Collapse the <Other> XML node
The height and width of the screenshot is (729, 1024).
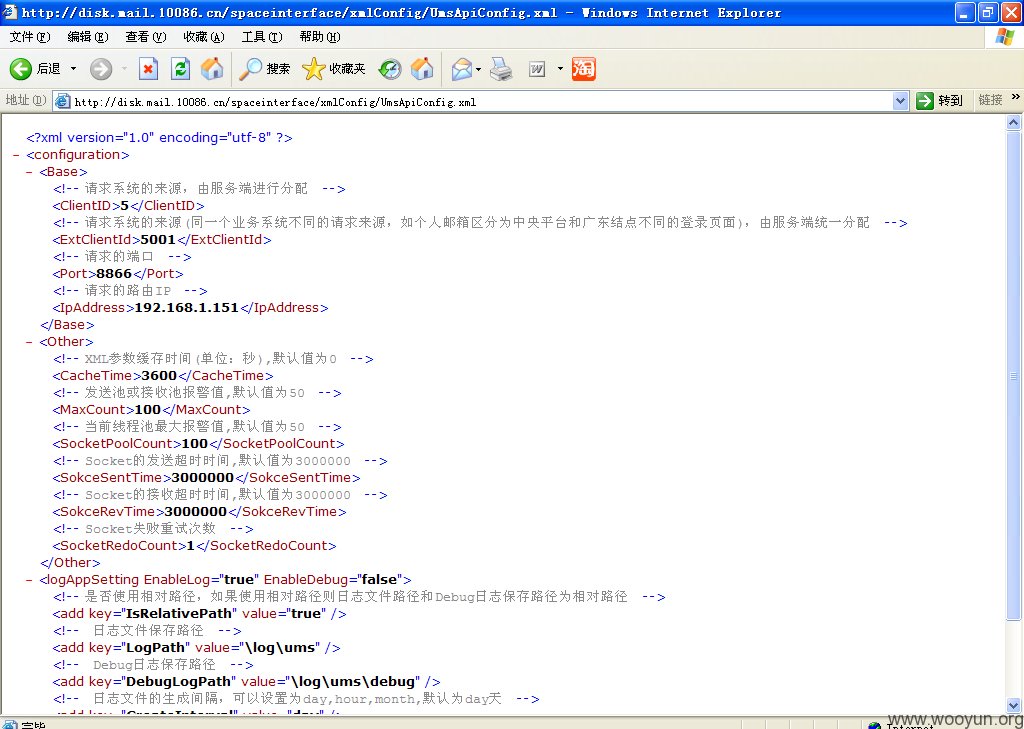pyautogui.click(x=29, y=342)
